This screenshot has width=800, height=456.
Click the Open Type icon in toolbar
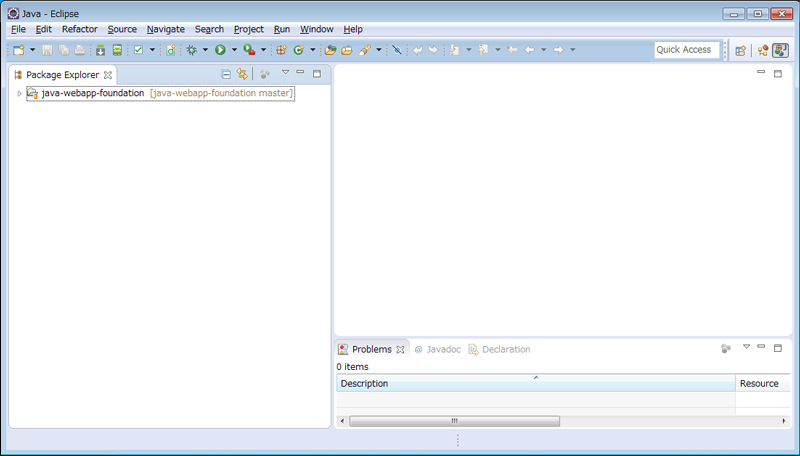[x=331, y=50]
